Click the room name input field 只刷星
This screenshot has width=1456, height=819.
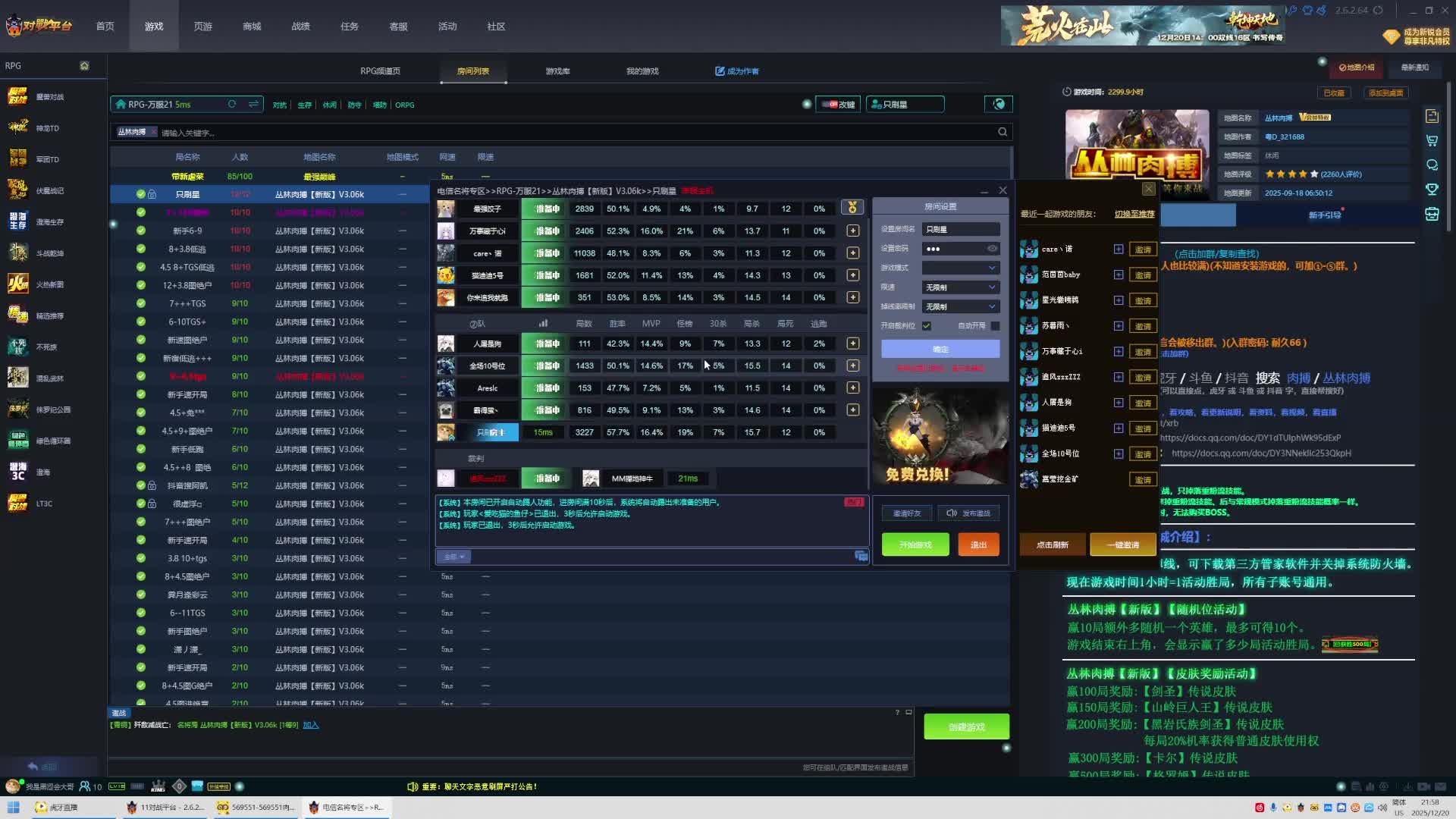tap(960, 229)
